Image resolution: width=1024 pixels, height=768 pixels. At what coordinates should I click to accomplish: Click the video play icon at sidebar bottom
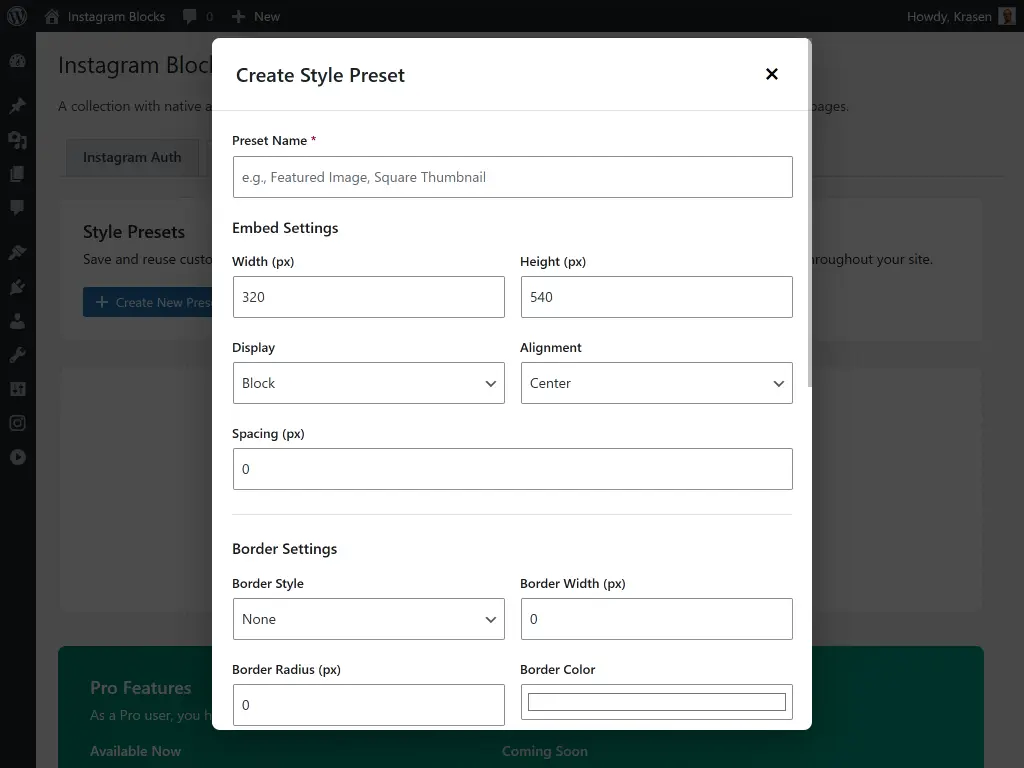click(16, 457)
